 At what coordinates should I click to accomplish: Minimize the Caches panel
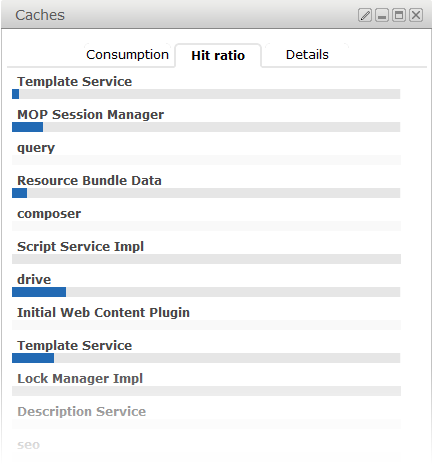point(382,15)
